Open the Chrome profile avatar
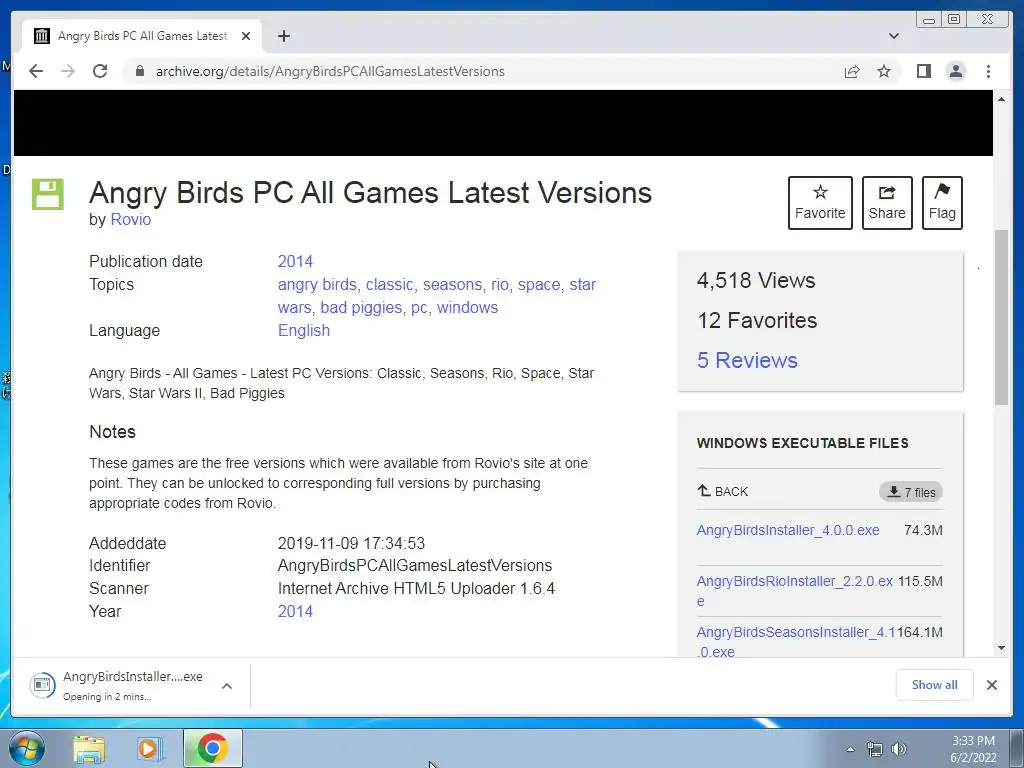Image resolution: width=1024 pixels, height=768 pixels. tap(955, 71)
